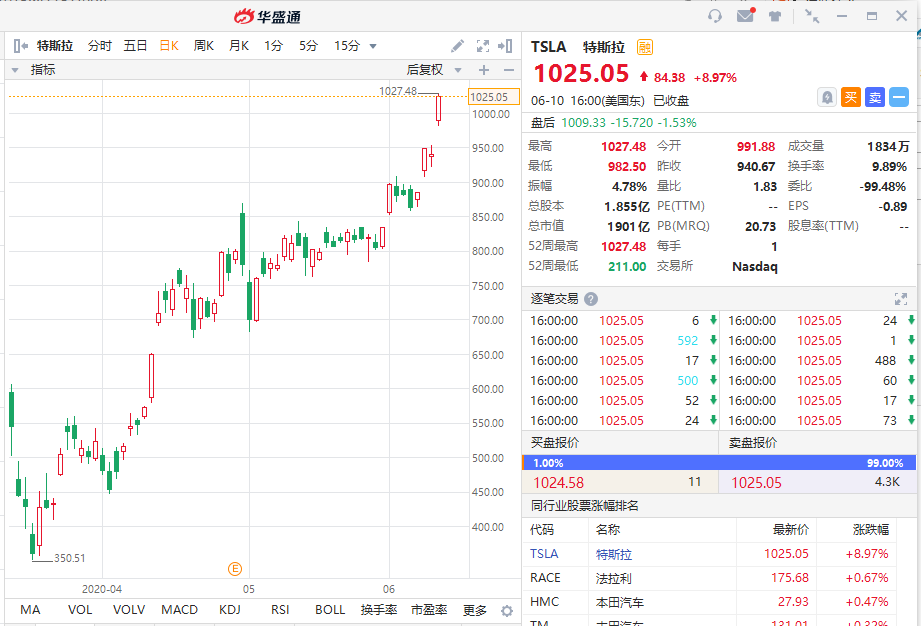Click the 1025.05 current price label on axis
The image size is (921, 626).
(x=494, y=97)
